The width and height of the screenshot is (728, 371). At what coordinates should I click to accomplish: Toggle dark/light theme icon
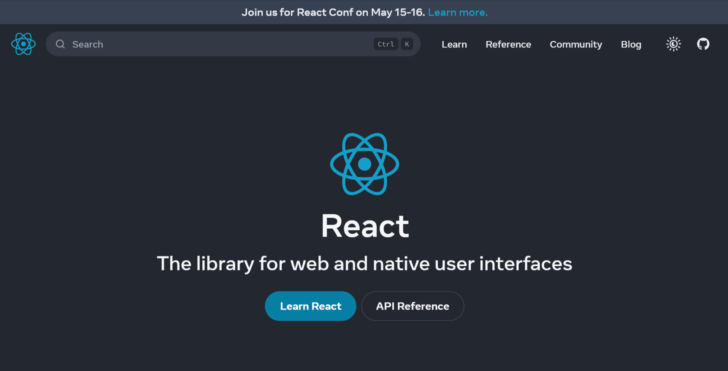[x=673, y=44]
